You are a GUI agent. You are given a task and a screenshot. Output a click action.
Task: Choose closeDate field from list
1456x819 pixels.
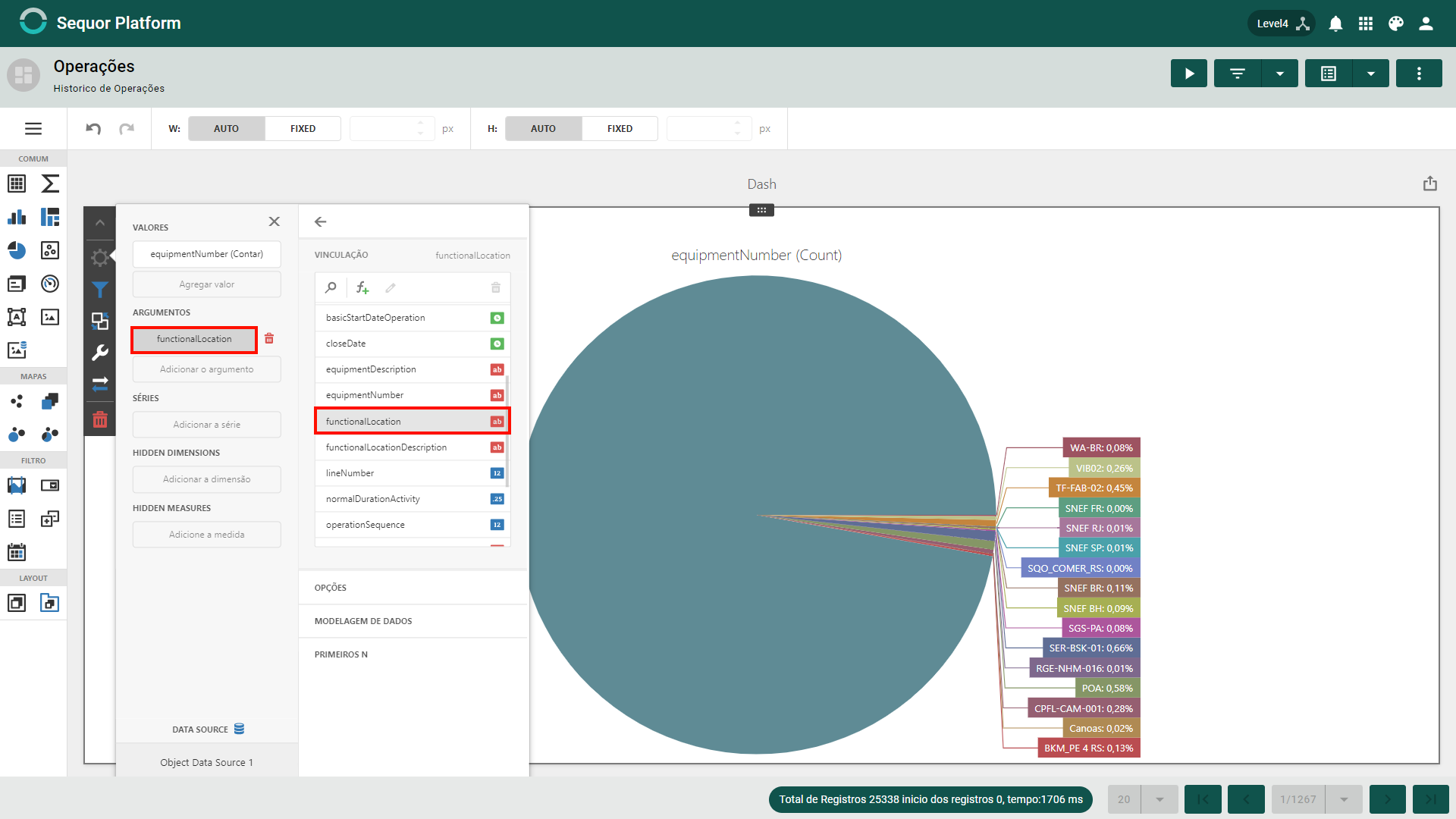(x=413, y=344)
